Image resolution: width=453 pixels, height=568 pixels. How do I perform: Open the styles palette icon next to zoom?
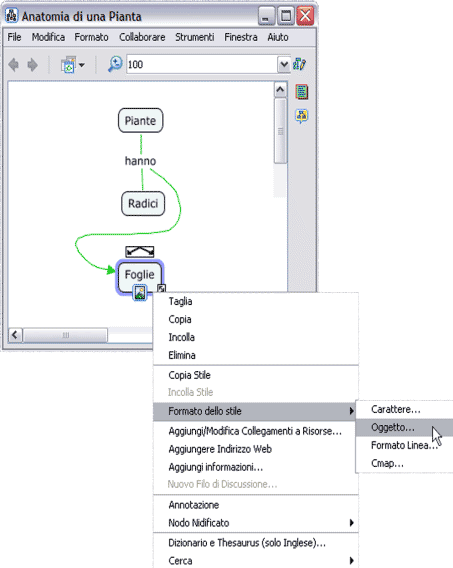(299, 64)
